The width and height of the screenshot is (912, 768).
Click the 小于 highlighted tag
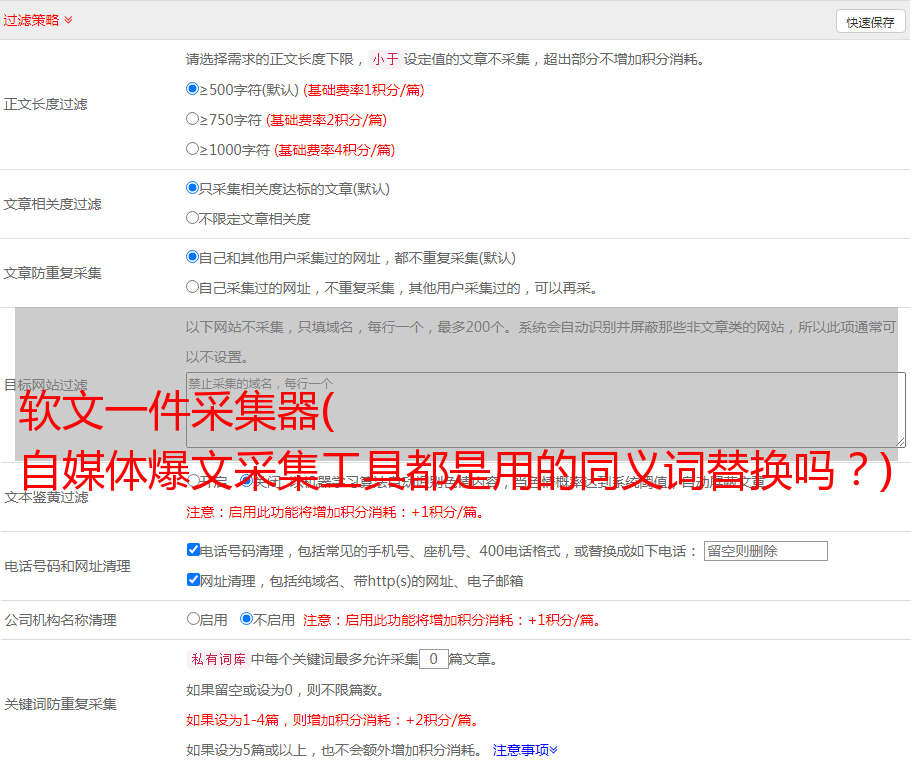386,59
